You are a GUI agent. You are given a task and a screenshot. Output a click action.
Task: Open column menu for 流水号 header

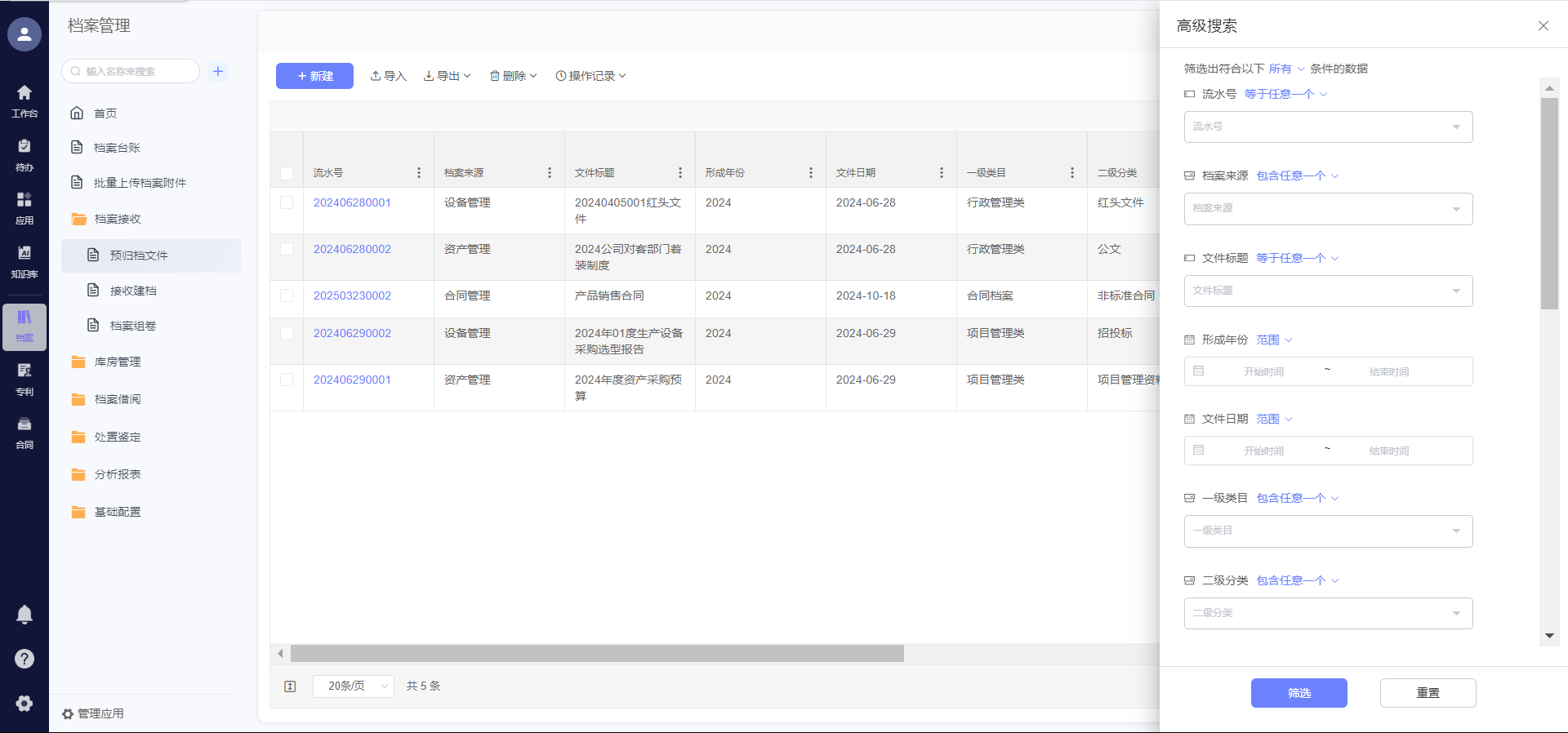(x=419, y=173)
